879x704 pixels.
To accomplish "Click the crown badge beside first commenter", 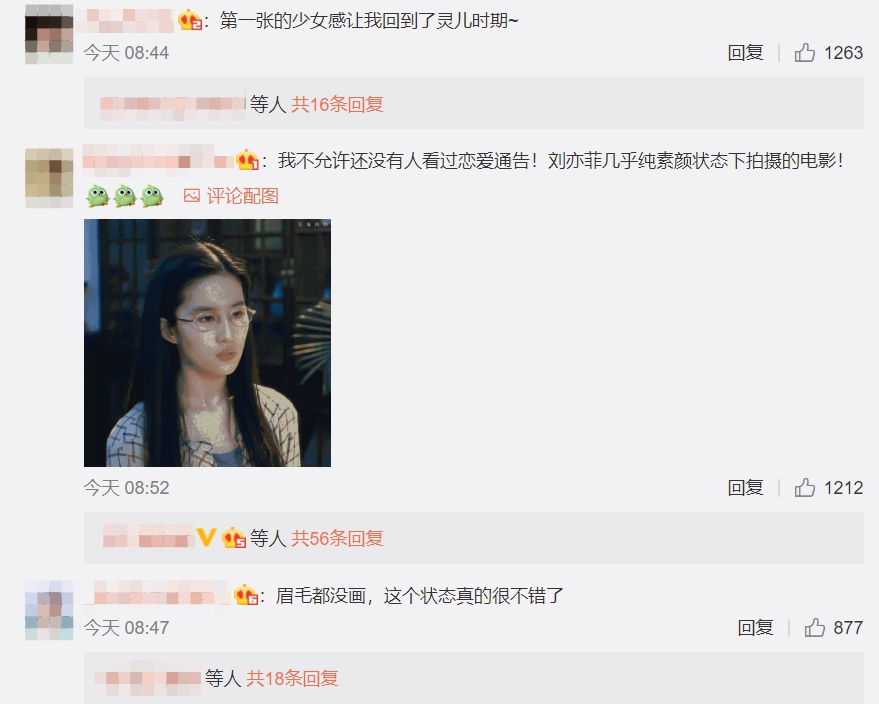I will 189,21.
